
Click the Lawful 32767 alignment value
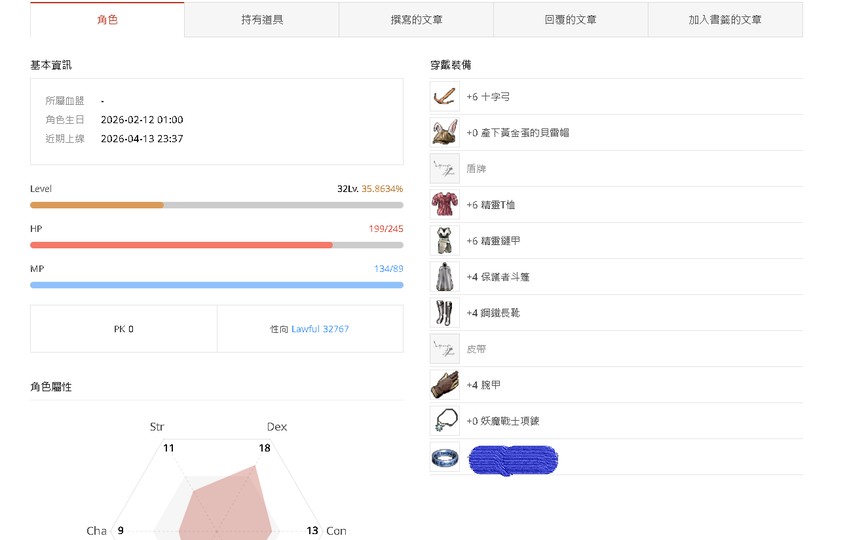click(x=320, y=329)
